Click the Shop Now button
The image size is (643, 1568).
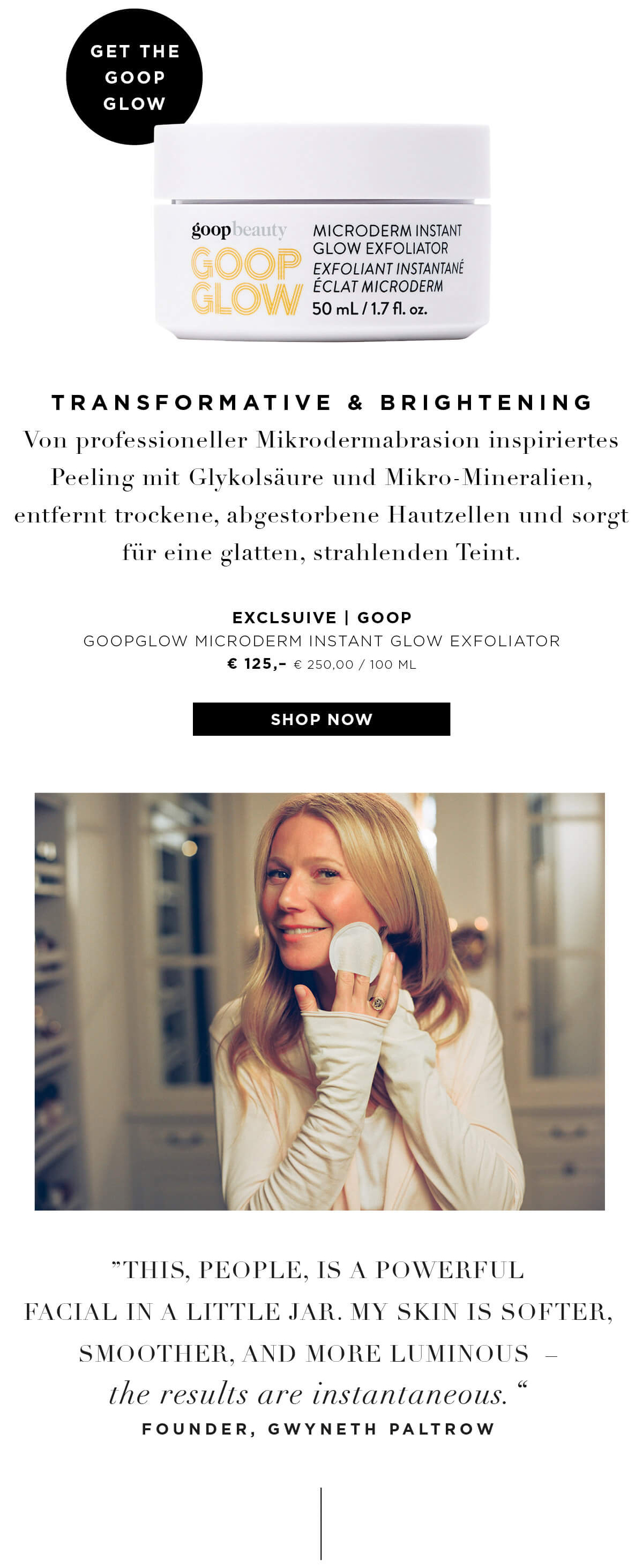(321, 719)
